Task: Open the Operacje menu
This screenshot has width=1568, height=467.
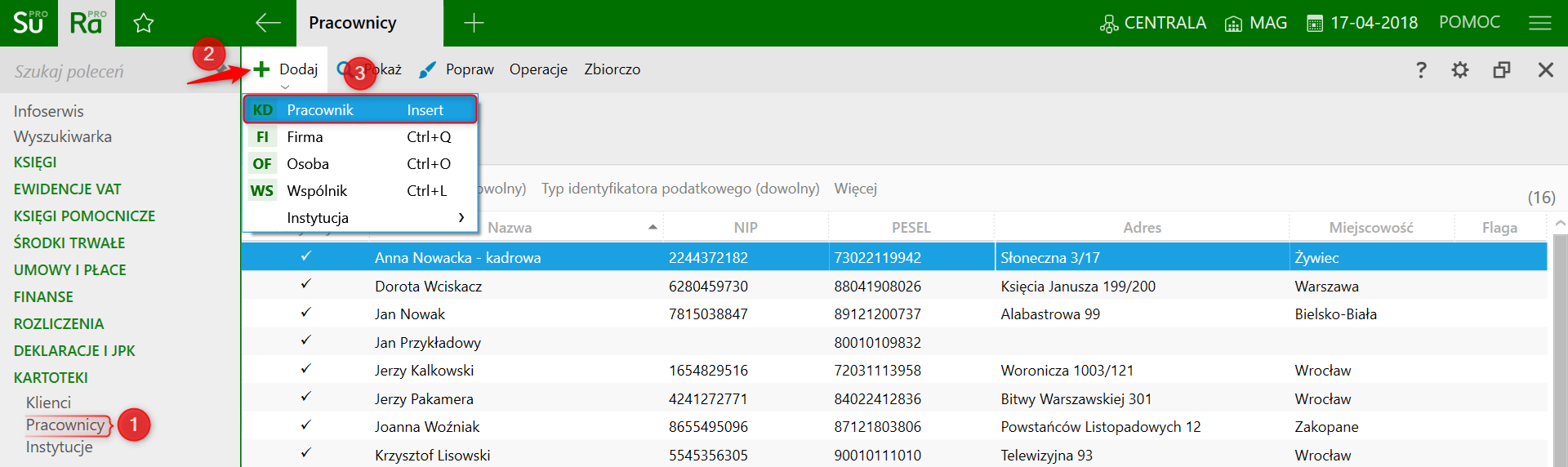Action: (538, 69)
